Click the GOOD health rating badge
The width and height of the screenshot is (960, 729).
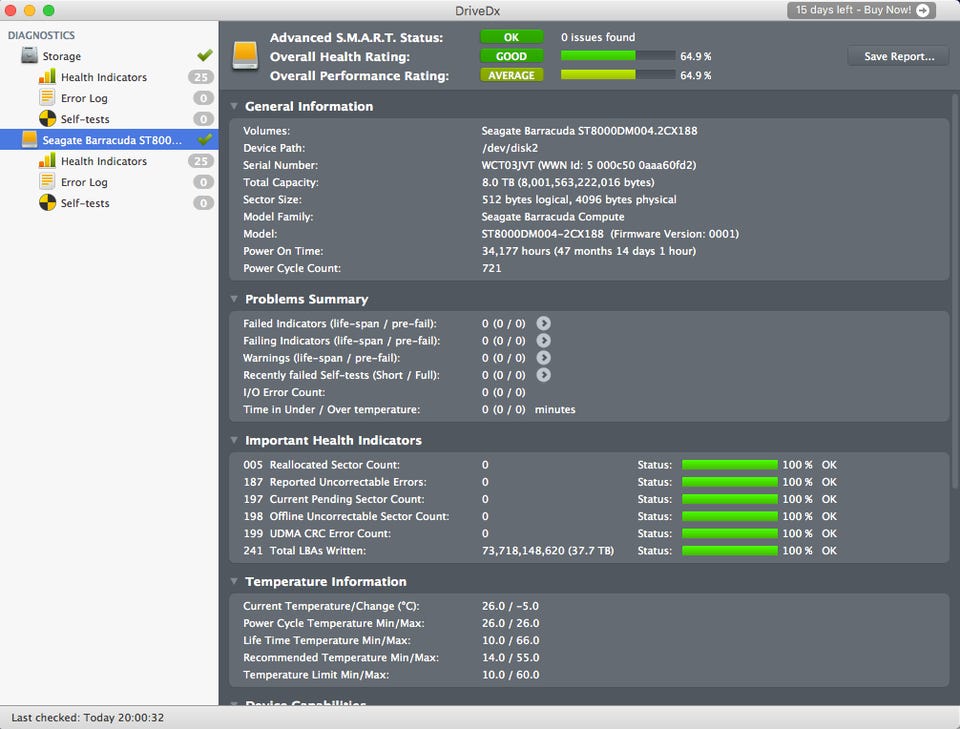[511, 56]
